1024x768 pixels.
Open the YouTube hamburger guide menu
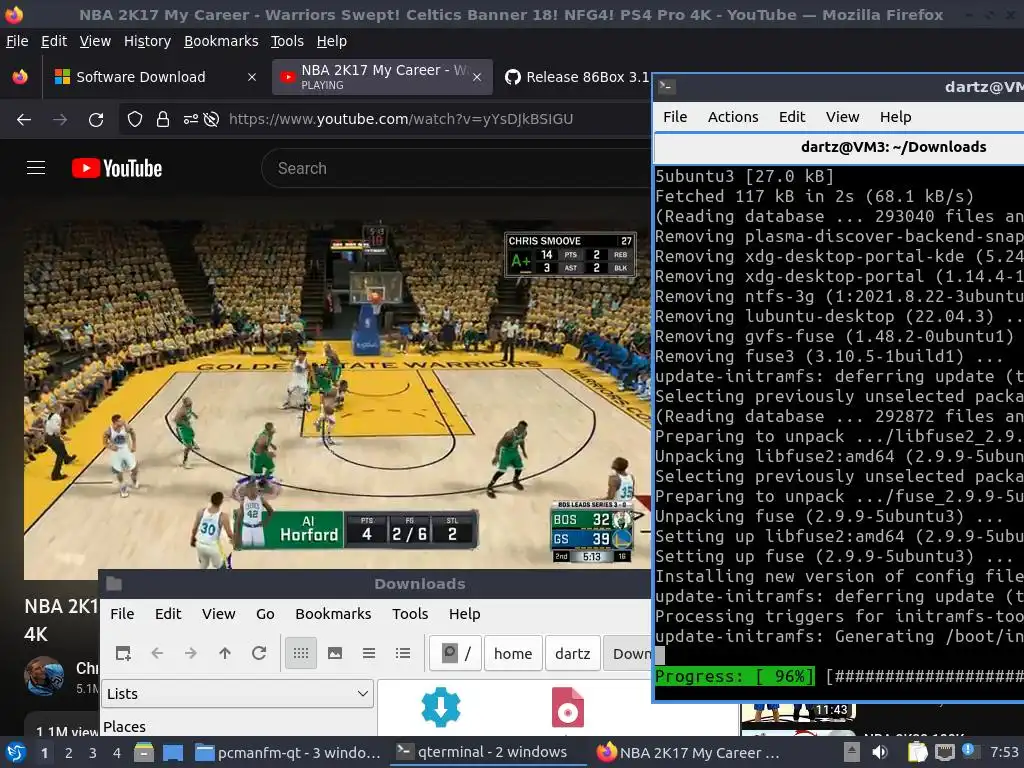click(36, 168)
